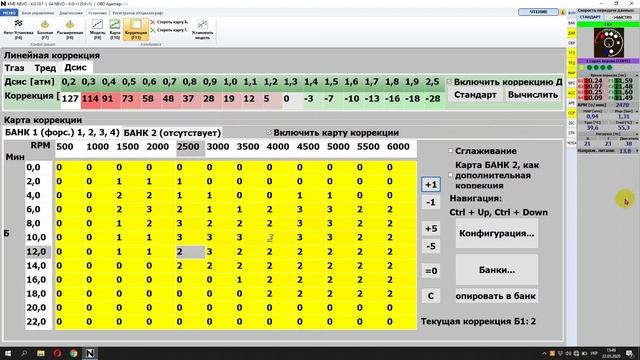The height and width of the screenshot is (360, 640).
Task: Toggle Карта БАНК 2 дополнительная коррекция checkbox
Action: coord(451,175)
